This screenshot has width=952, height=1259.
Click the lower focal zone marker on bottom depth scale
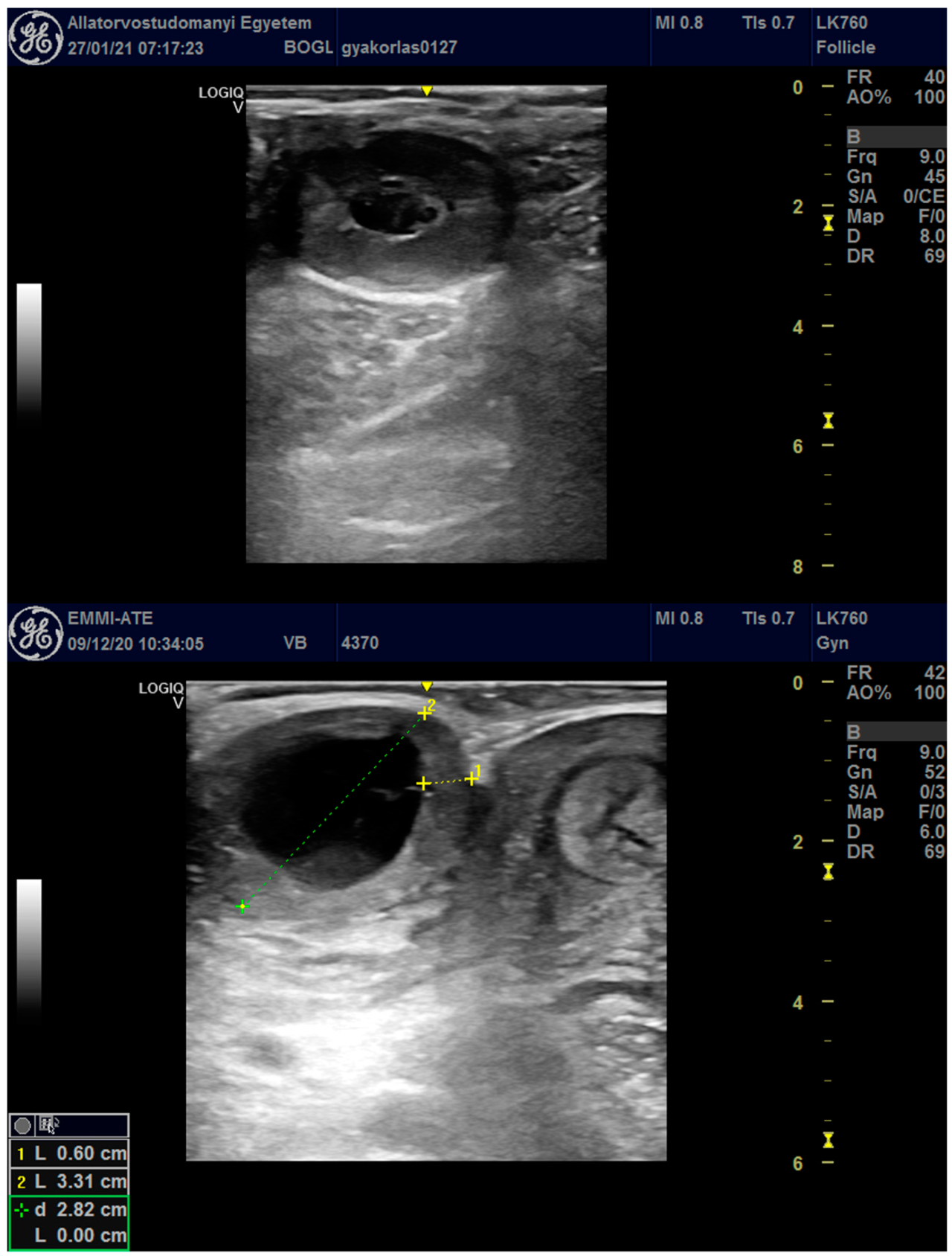point(828,1140)
